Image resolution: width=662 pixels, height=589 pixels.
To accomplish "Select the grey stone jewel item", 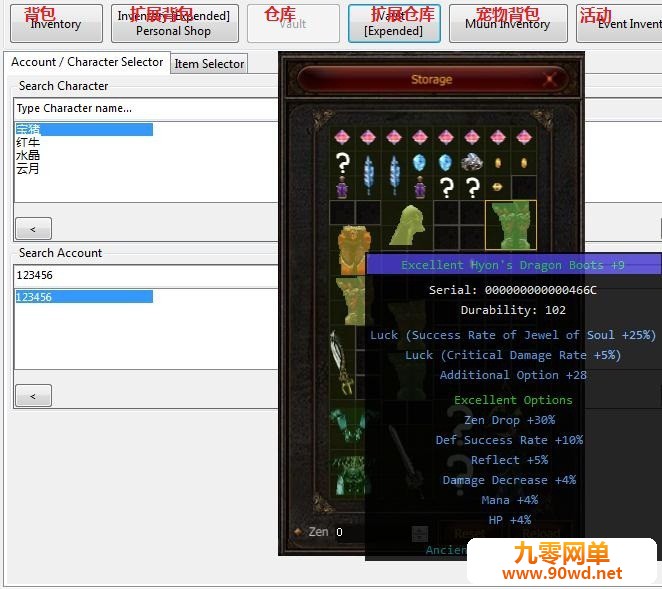I will 472,162.
